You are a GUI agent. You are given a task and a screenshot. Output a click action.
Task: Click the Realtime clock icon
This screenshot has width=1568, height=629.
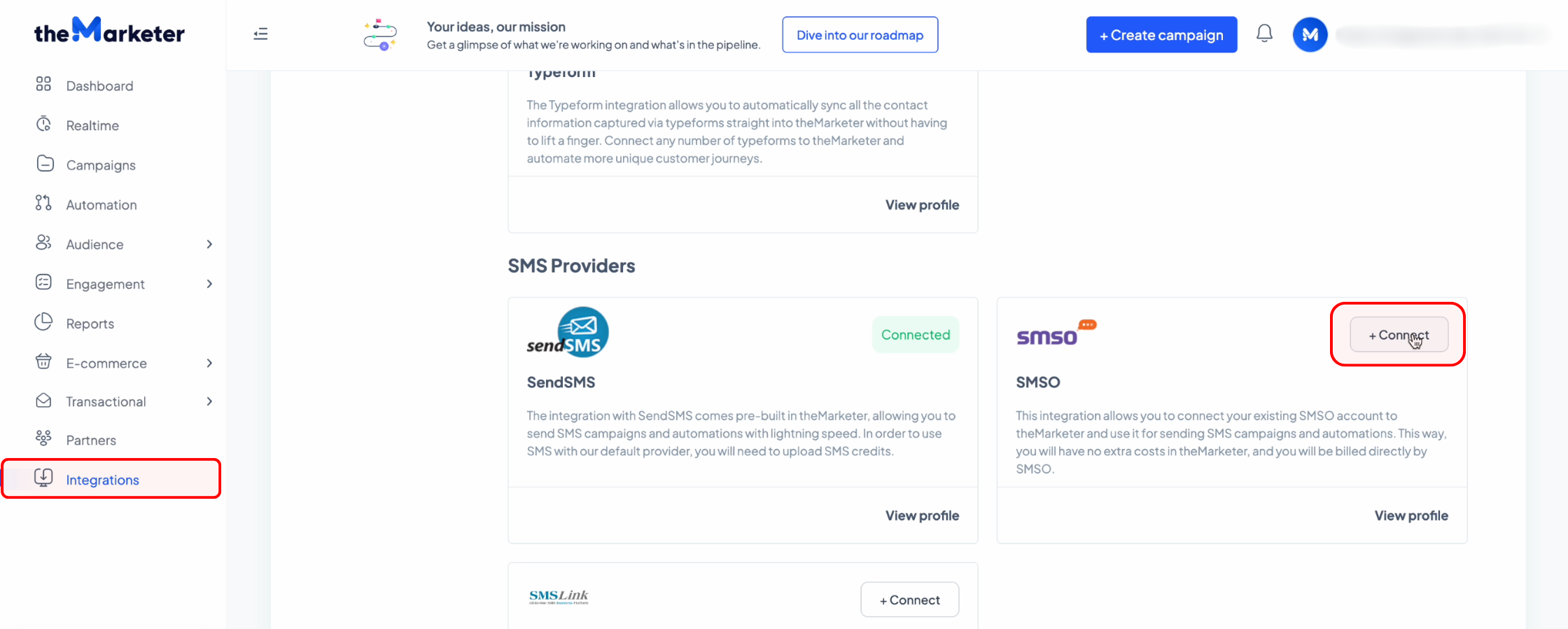pyautogui.click(x=43, y=124)
